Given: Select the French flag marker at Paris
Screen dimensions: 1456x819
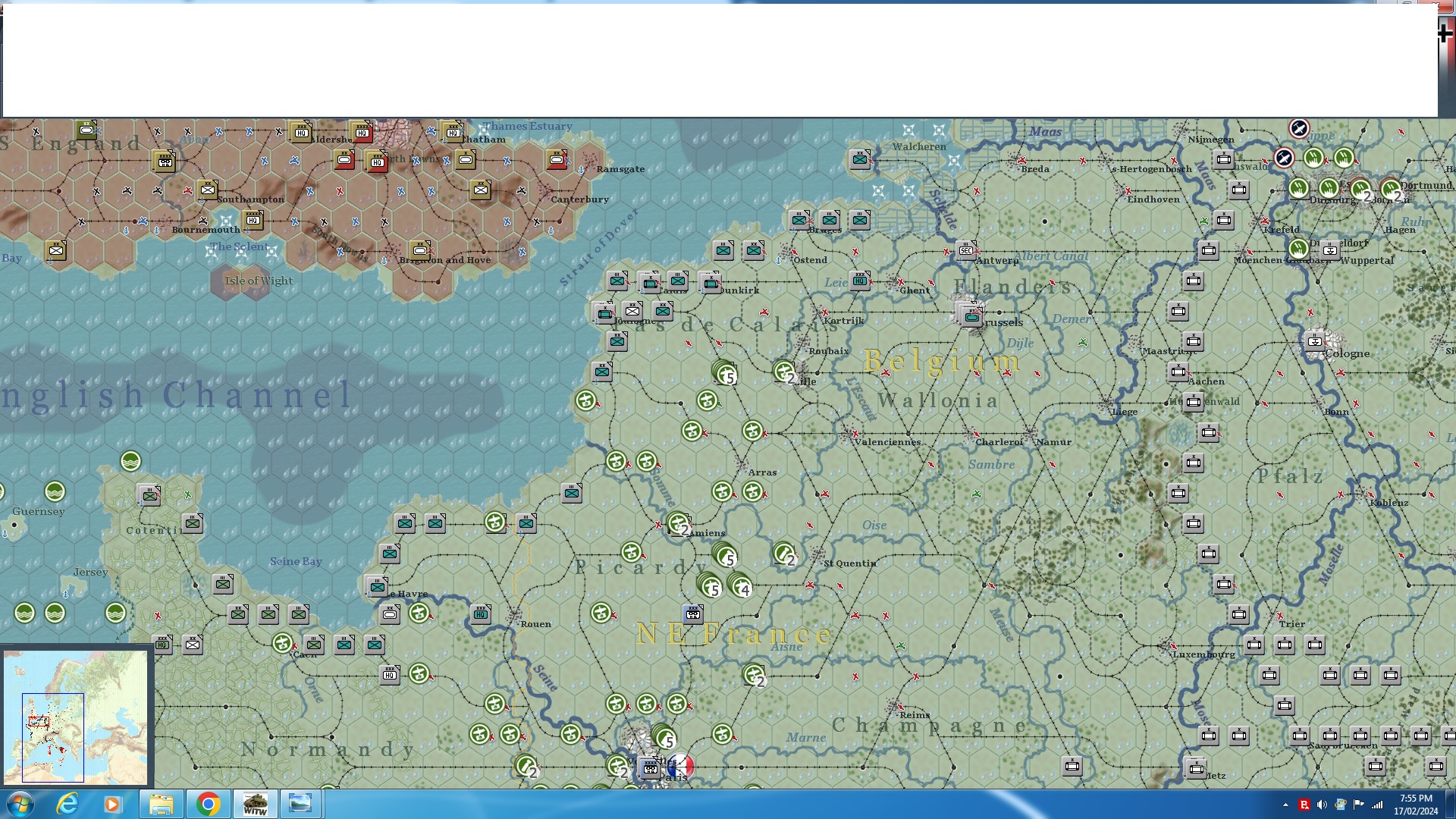Looking at the screenshot, I should pos(680,766).
